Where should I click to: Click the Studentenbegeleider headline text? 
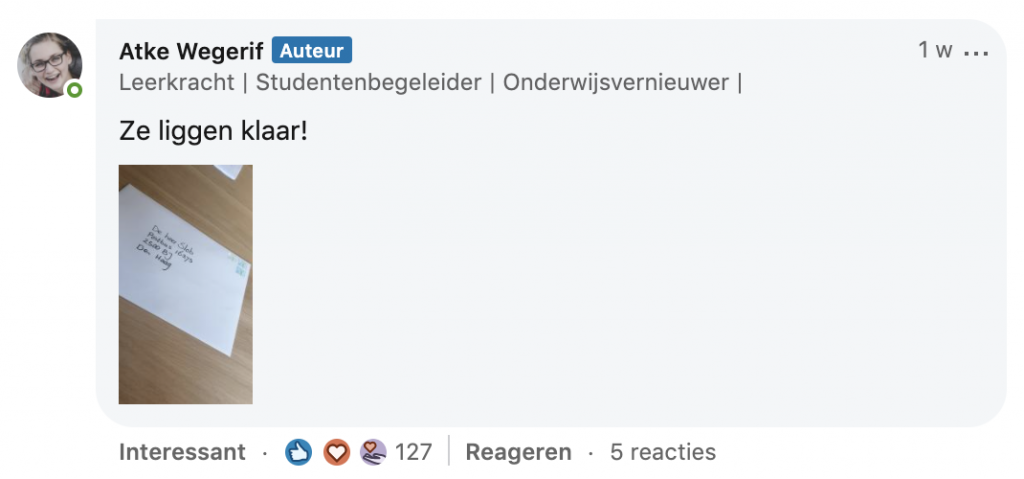point(369,83)
